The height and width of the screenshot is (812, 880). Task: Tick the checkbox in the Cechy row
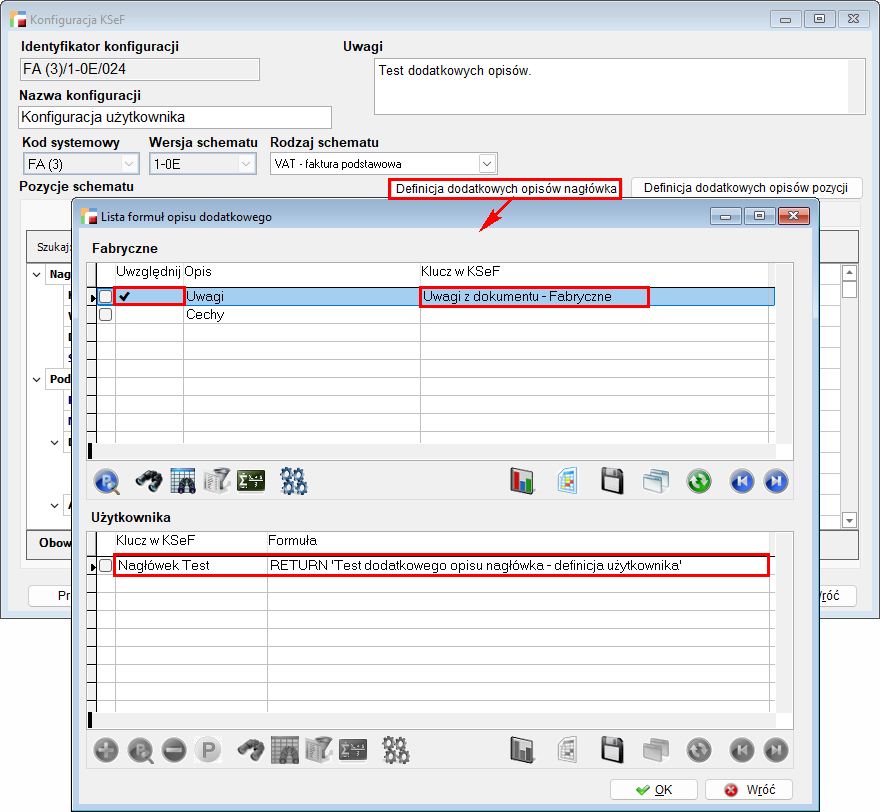point(105,314)
